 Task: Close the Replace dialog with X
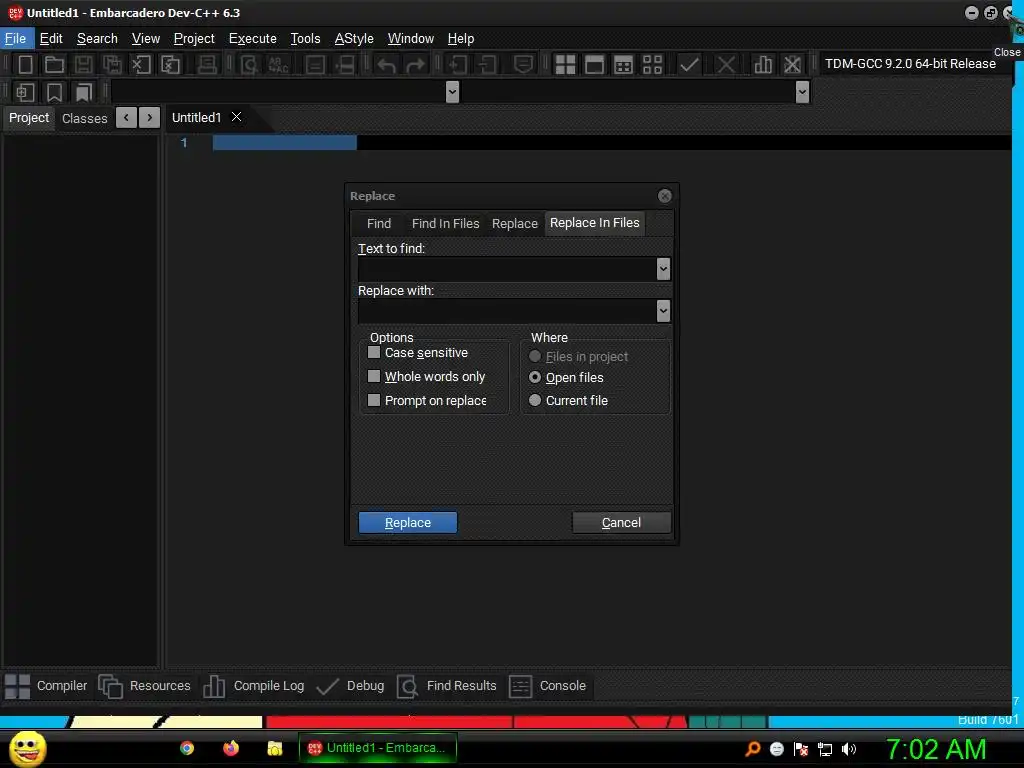point(665,196)
